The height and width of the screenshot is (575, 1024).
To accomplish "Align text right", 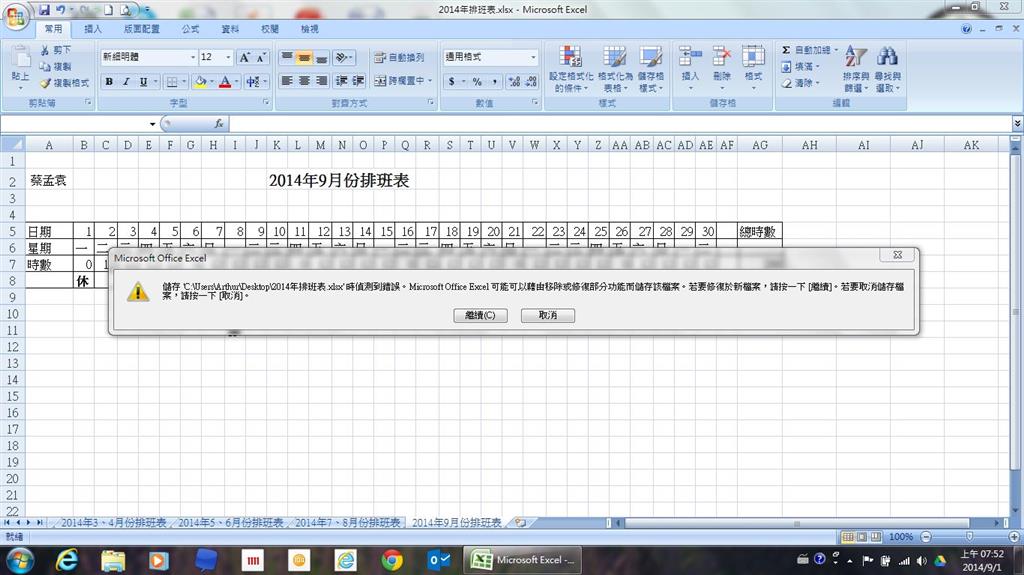I will click(x=321, y=81).
